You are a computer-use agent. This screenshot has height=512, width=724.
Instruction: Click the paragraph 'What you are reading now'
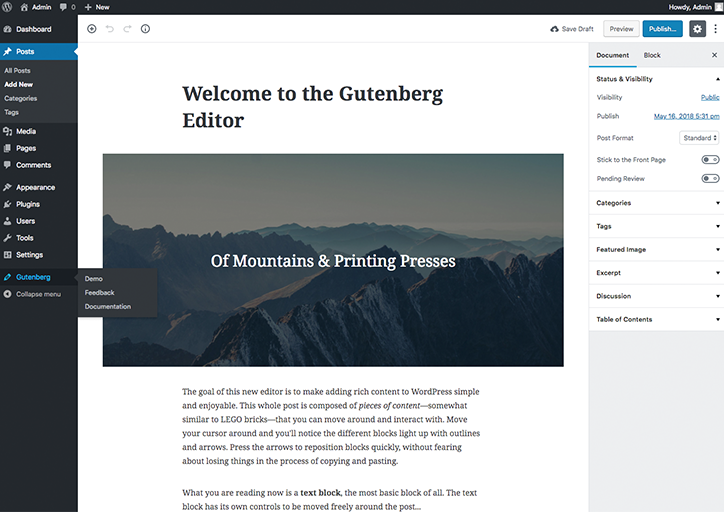[x=330, y=499]
